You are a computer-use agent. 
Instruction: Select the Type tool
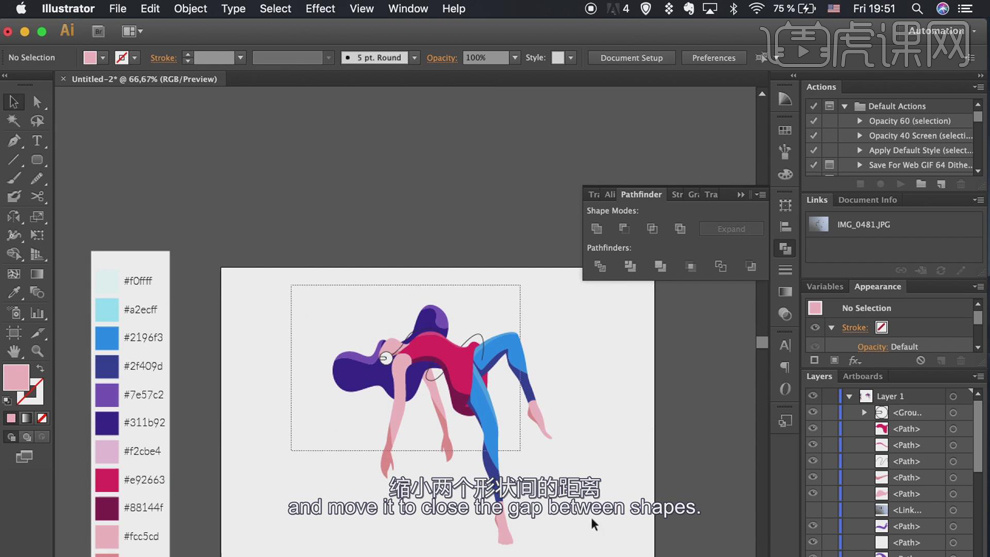pos(37,141)
